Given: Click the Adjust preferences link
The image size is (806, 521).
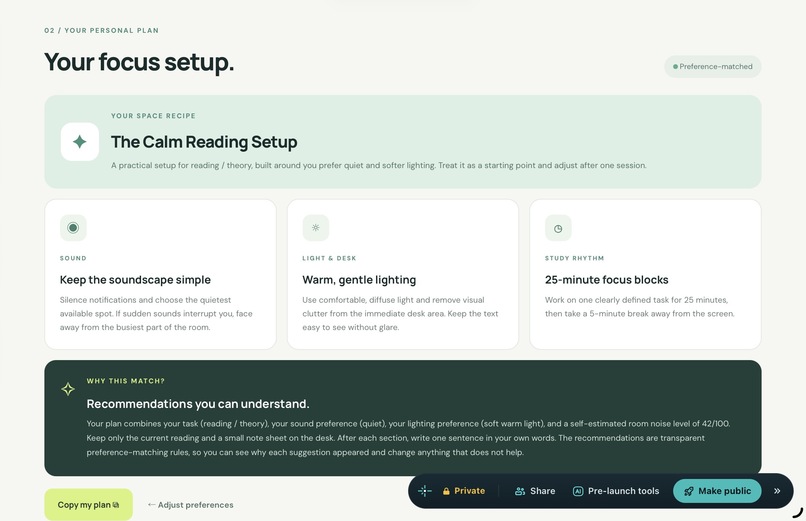Looking at the screenshot, I should (191, 505).
